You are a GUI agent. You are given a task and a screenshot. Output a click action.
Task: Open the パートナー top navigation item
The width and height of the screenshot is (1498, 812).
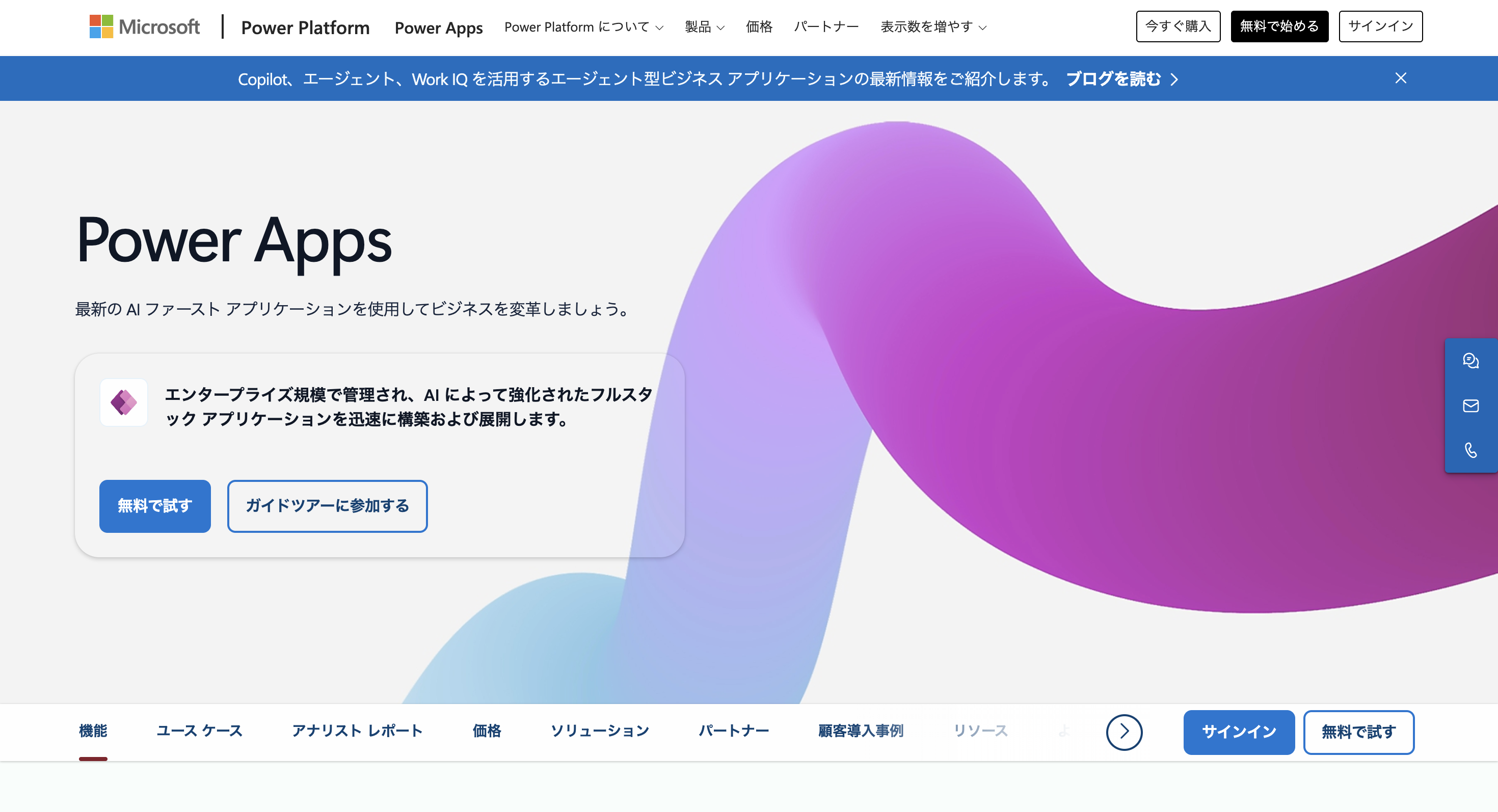point(826,26)
